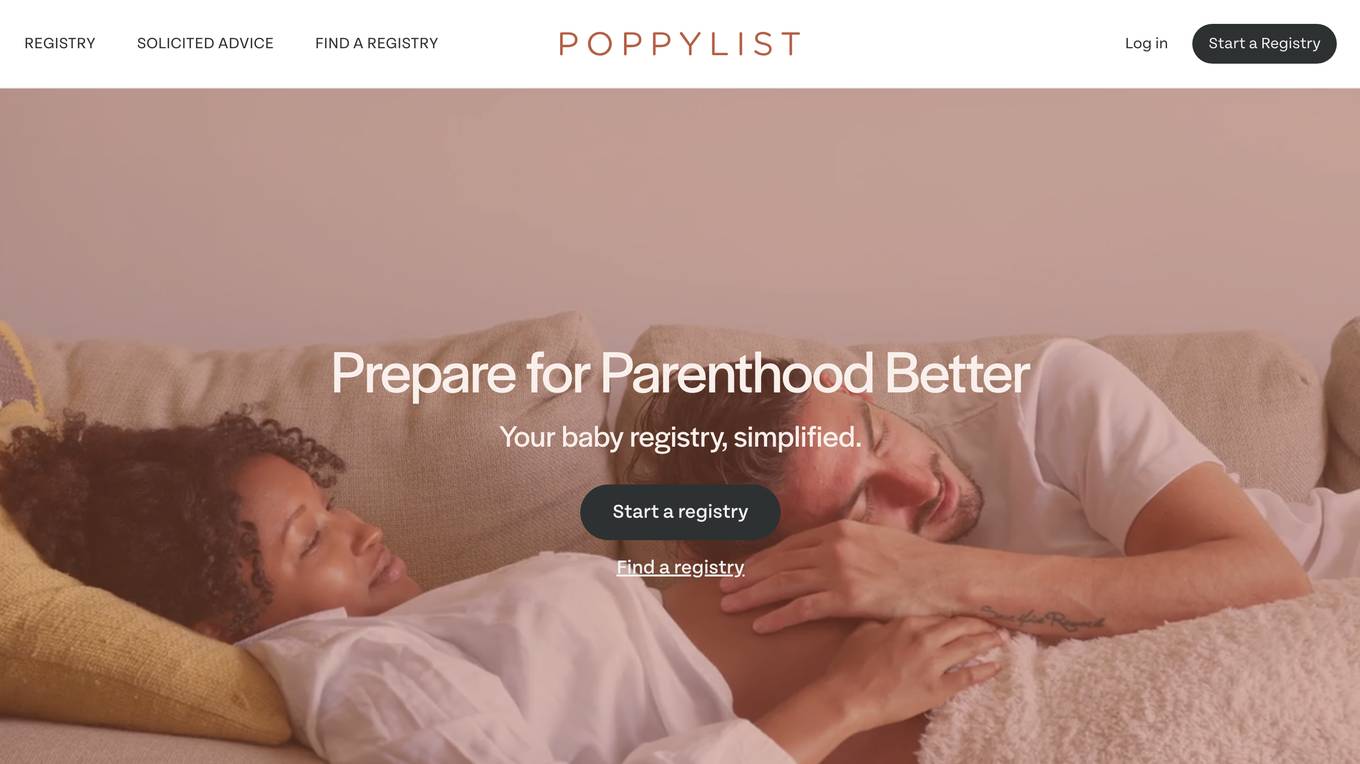This screenshot has height=764, width=1360.
Task: Open FIND A REGISTRY in the top navigation
Action: (376, 43)
